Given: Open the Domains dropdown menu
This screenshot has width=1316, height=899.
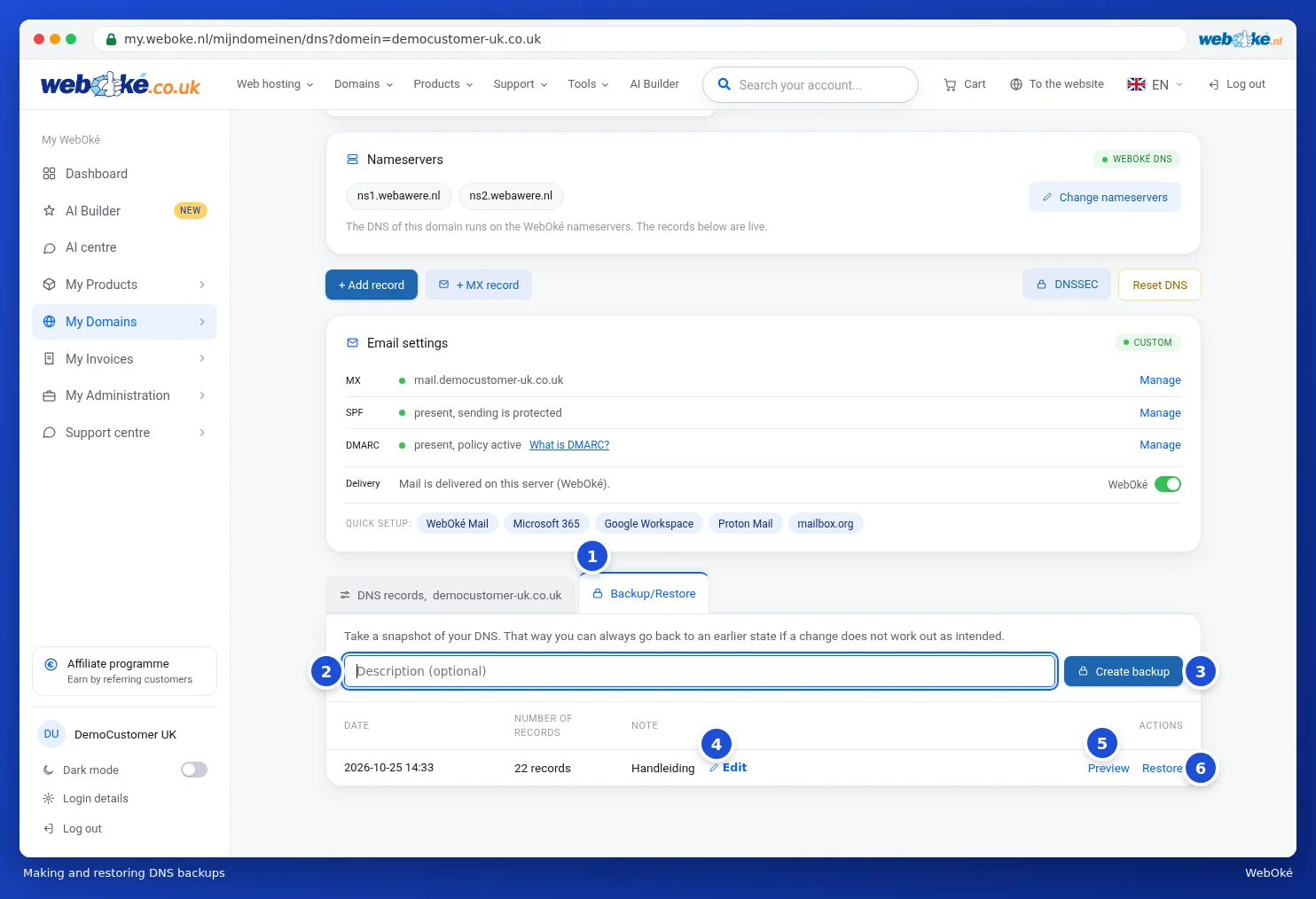Looking at the screenshot, I should 364,84.
